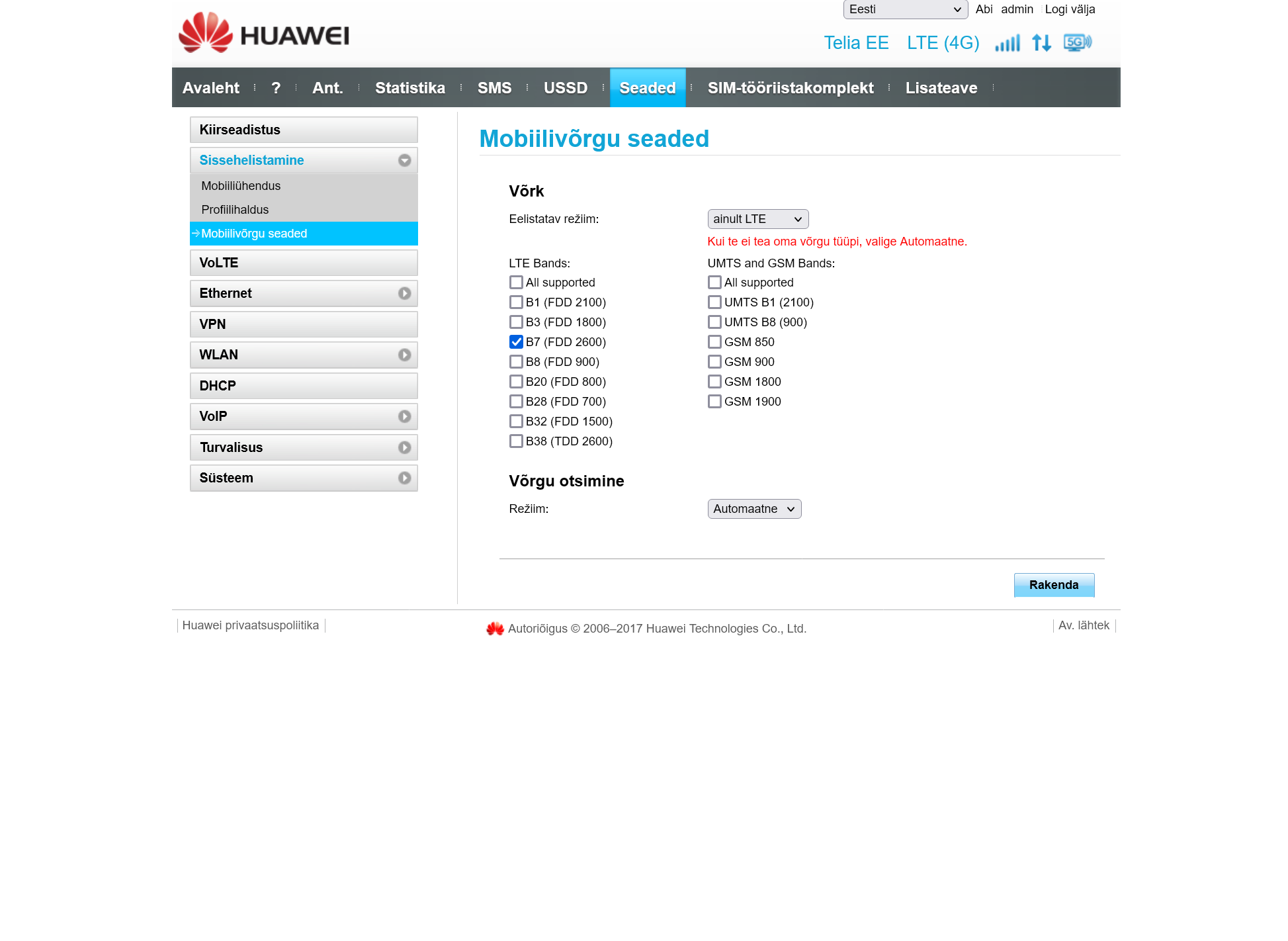
Task: Check UMTS and GSM All supported checkbox
Action: pos(714,283)
